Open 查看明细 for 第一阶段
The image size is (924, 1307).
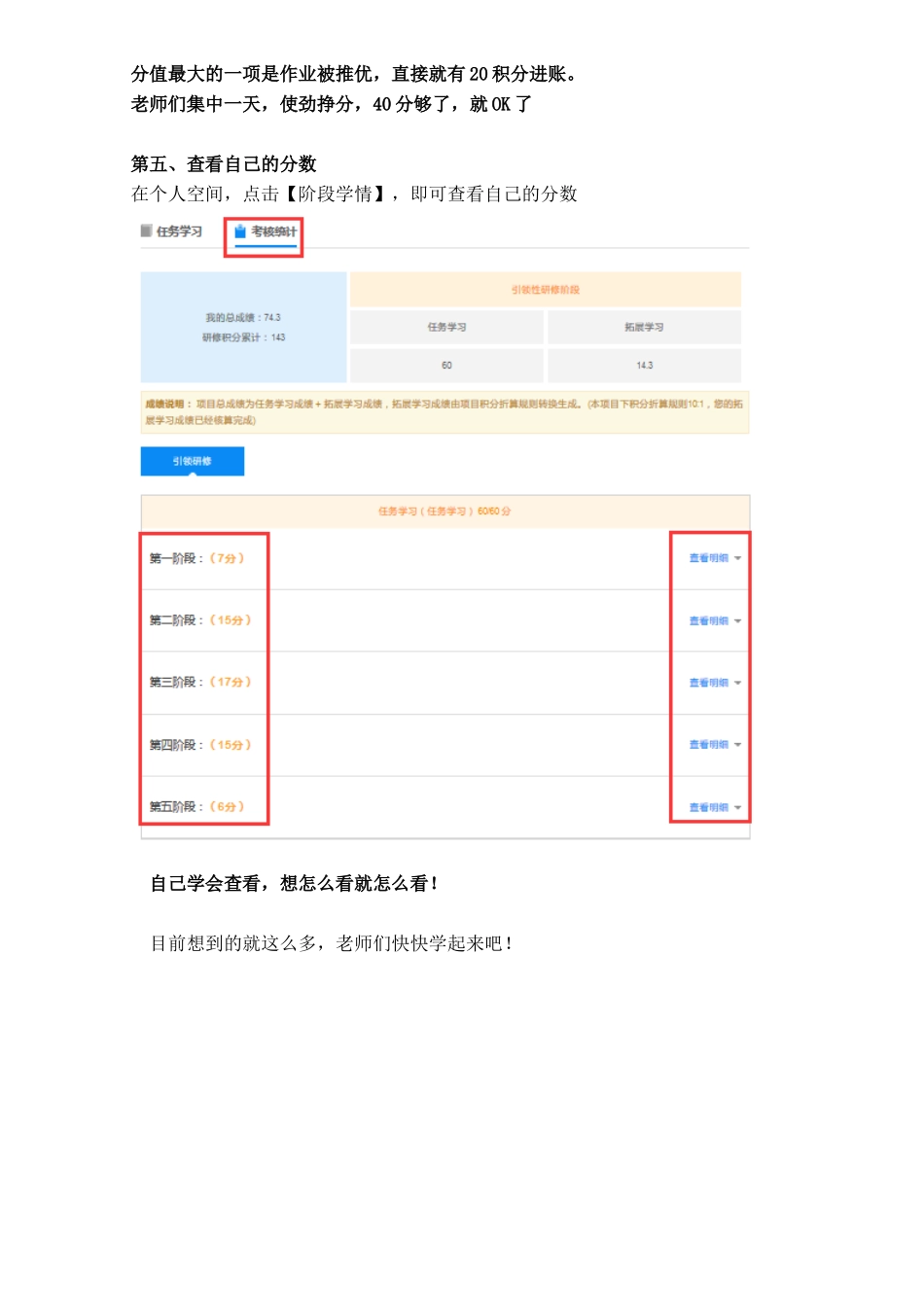[708, 558]
